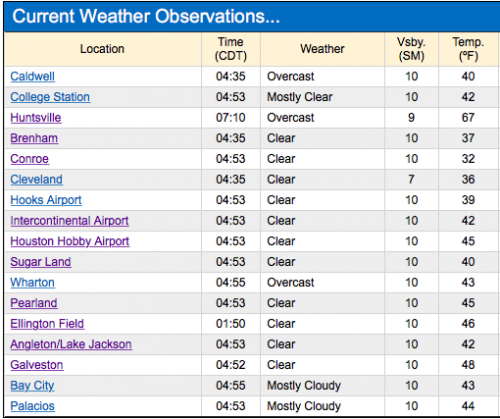Select the Pearland link
This screenshot has width=500, height=419.
[x=34, y=303]
